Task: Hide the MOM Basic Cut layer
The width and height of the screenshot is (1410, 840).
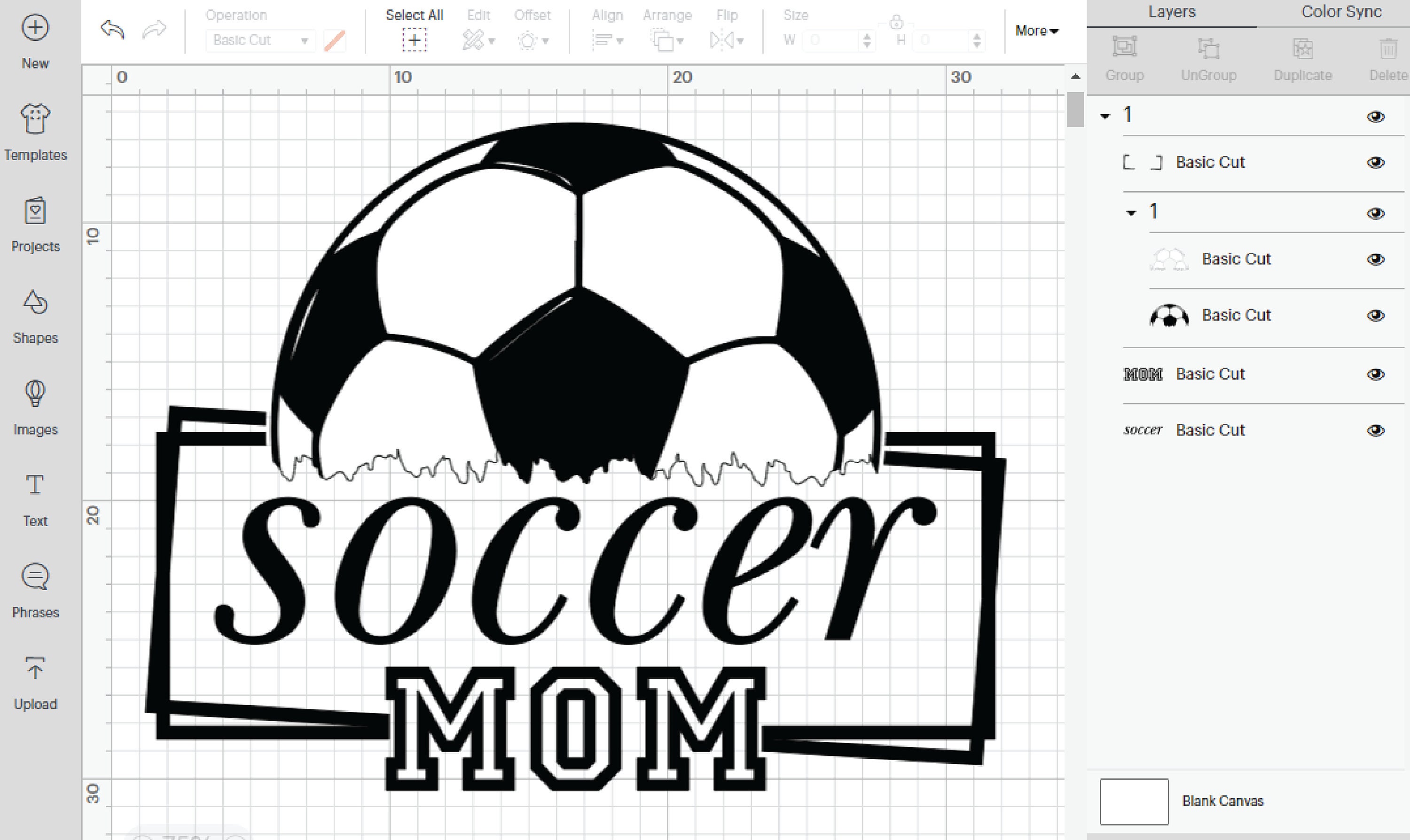Action: 1376,374
